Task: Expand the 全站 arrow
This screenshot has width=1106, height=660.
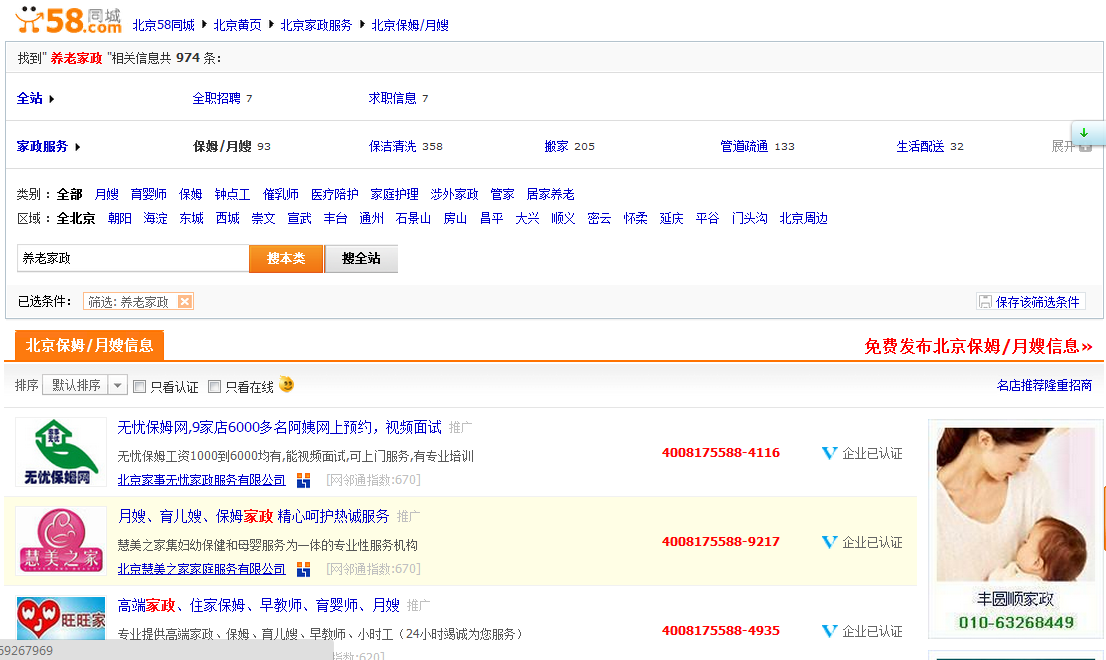Action: [x=51, y=99]
